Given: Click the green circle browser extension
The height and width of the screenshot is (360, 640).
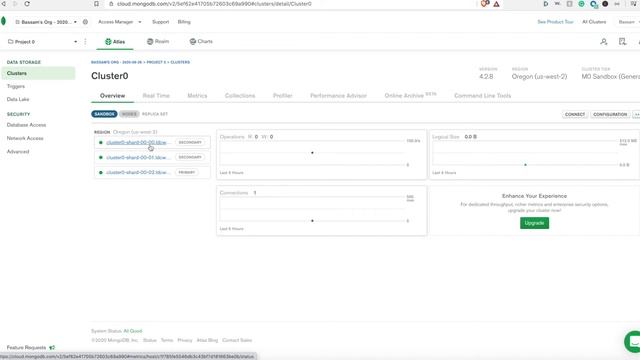Looking at the screenshot, I should coord(581,4).
